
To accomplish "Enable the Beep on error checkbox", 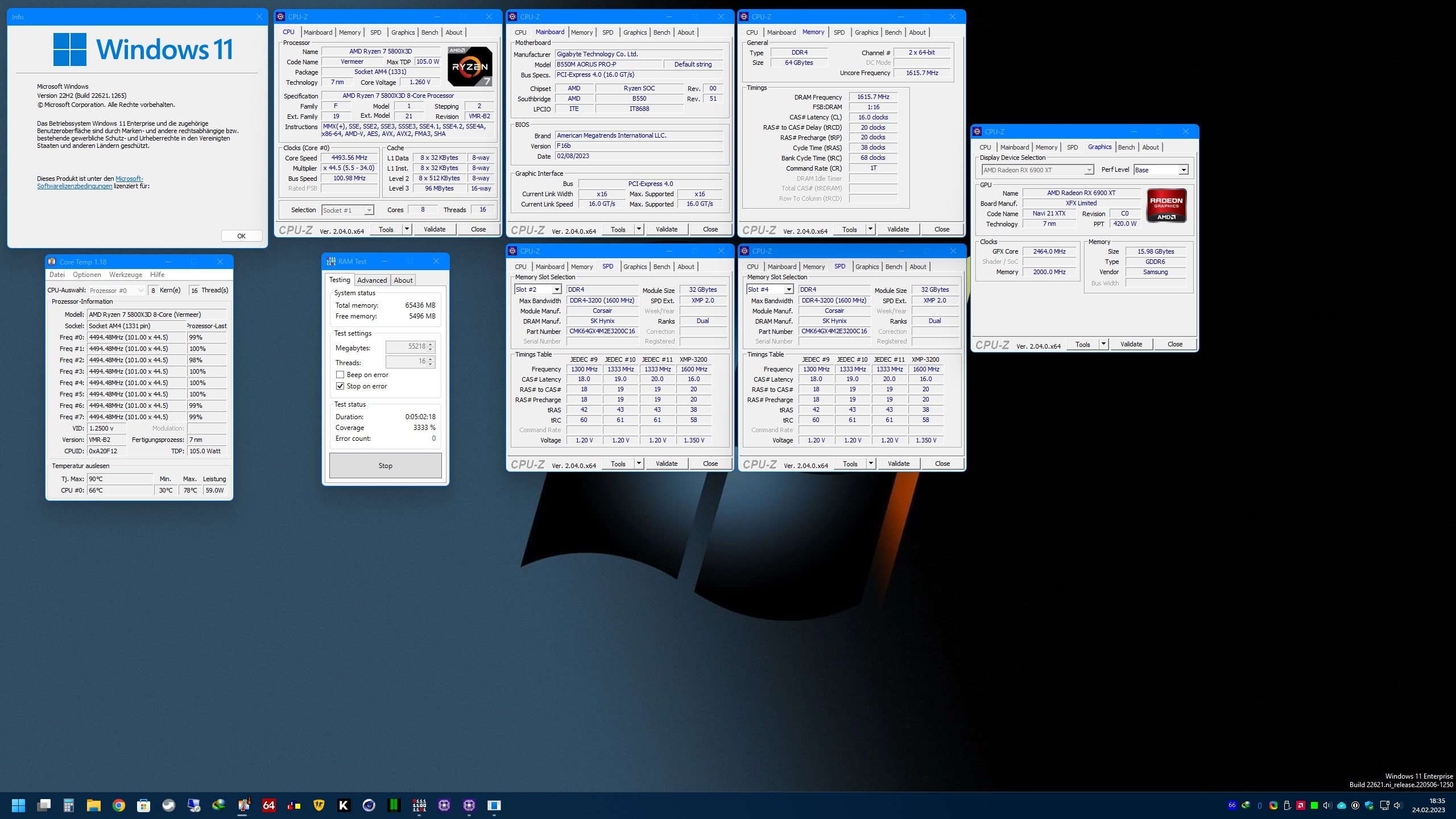I will [x=340, y=375].
